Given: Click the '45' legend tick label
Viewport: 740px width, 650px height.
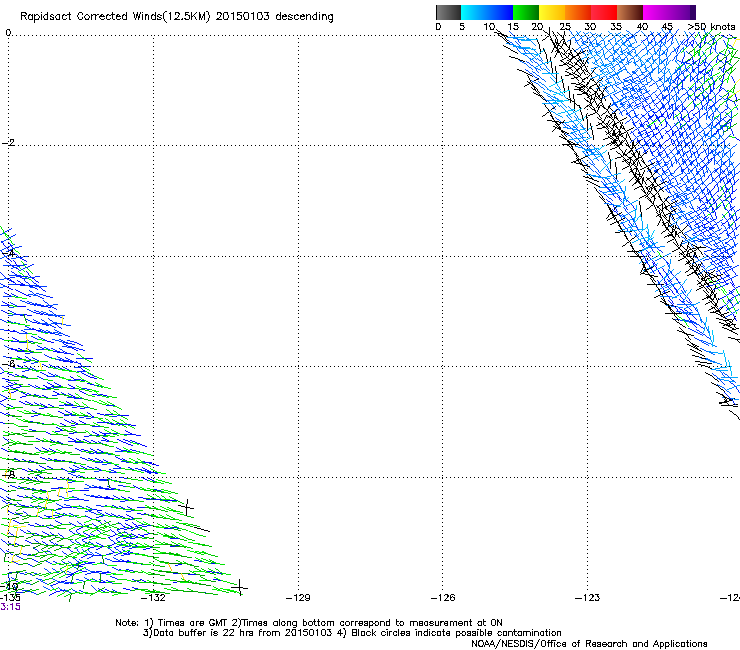Looking at the screenshot, I should [x=667, y=27].
